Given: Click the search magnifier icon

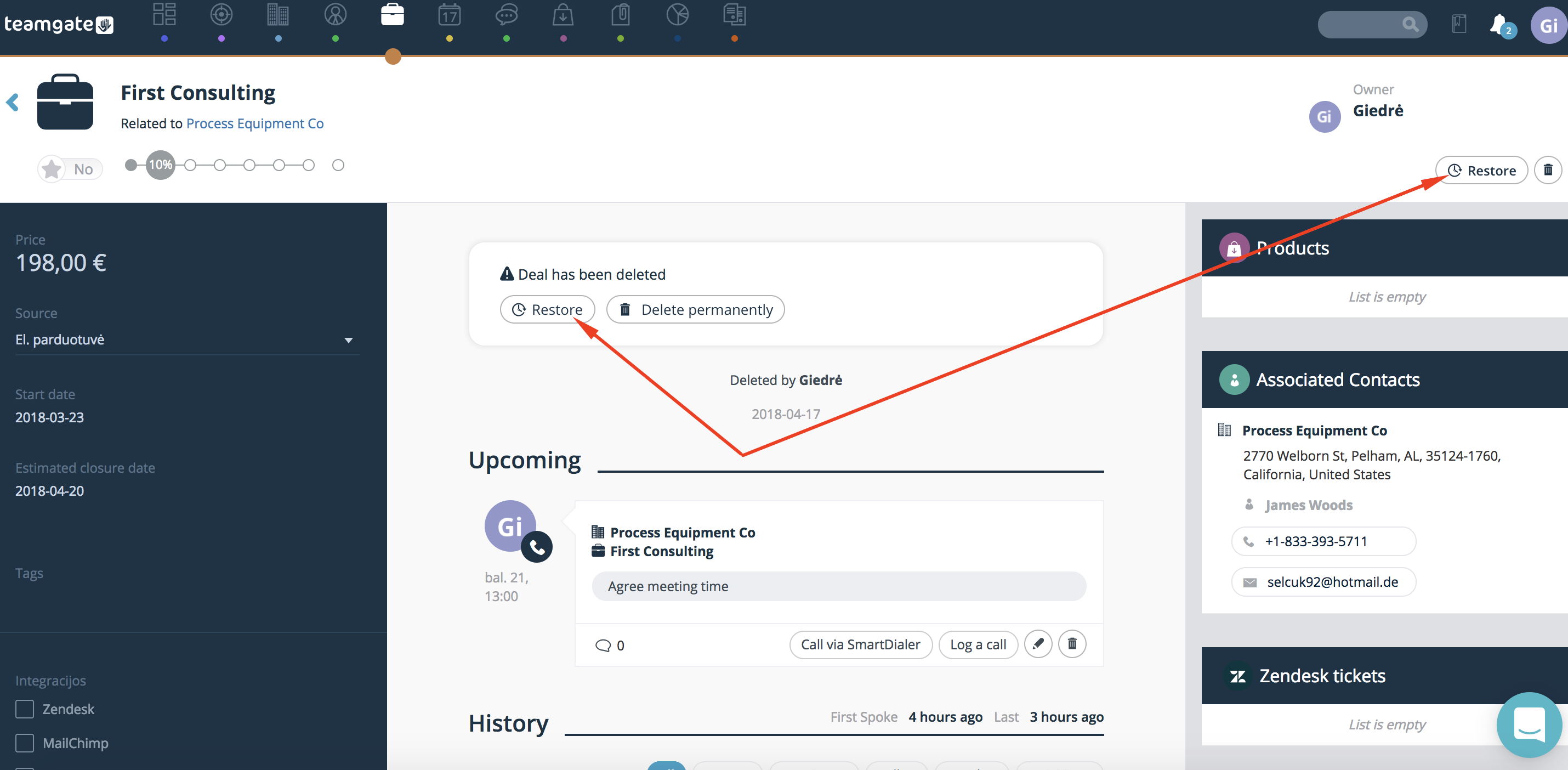Looking at the screenshot, I should 1410,24.
